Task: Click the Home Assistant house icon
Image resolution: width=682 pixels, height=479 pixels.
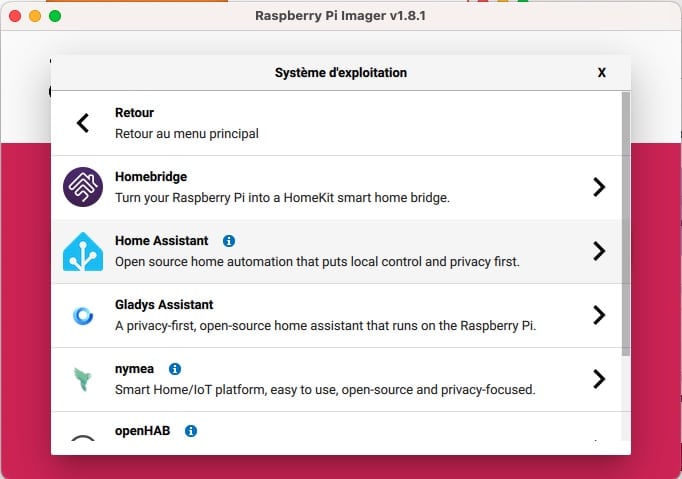Action: click(x=83, y=251)
